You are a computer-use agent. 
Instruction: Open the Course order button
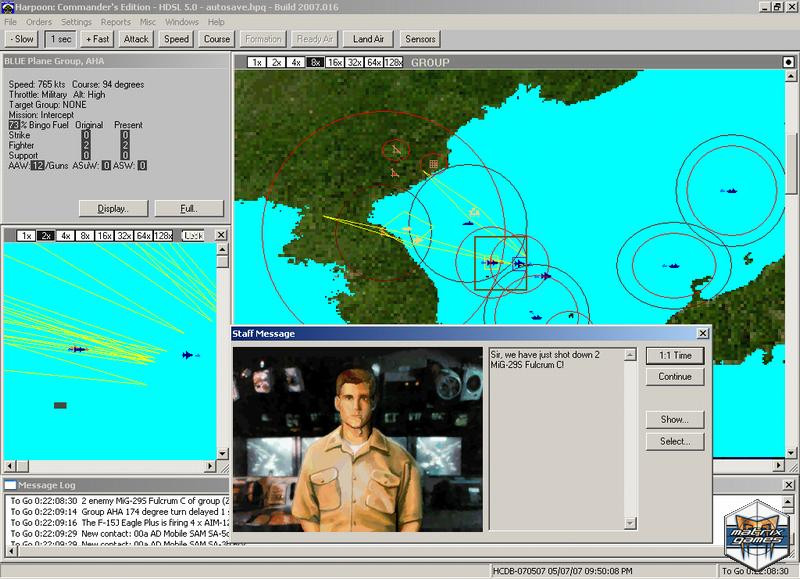(216, 39)
